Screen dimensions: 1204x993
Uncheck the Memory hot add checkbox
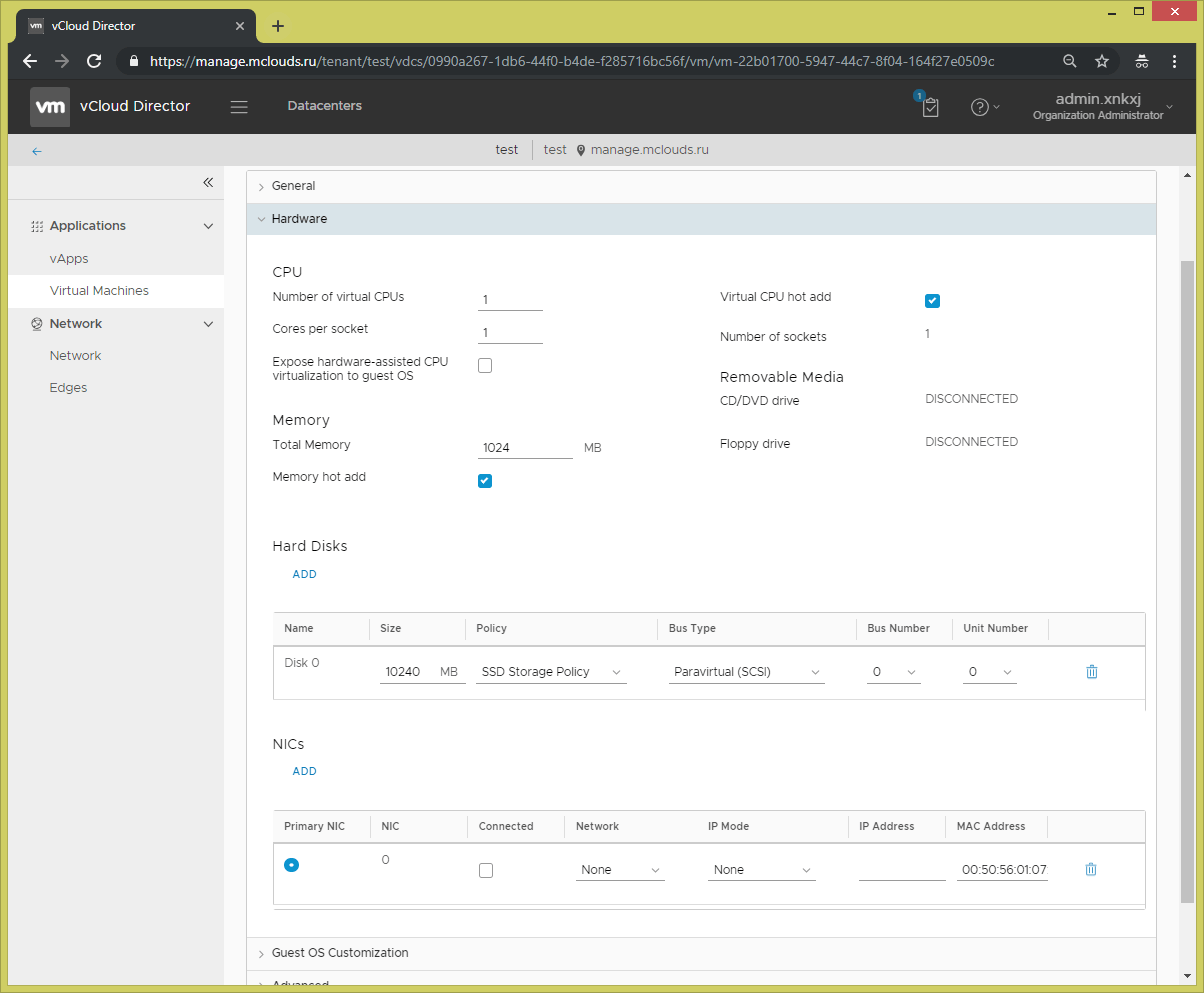pos(485,481)
